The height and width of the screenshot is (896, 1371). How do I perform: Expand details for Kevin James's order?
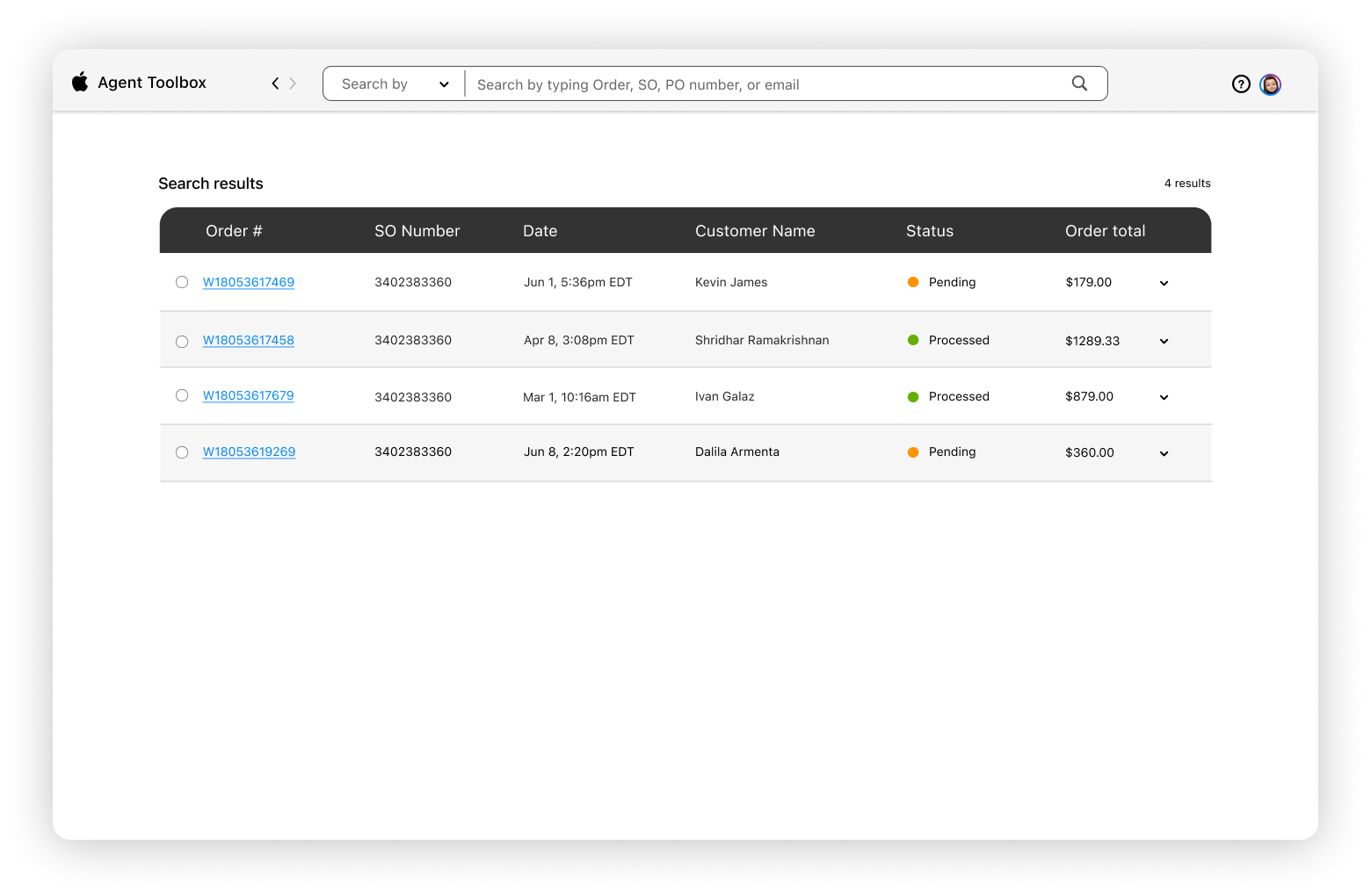tap(1164, 283)
